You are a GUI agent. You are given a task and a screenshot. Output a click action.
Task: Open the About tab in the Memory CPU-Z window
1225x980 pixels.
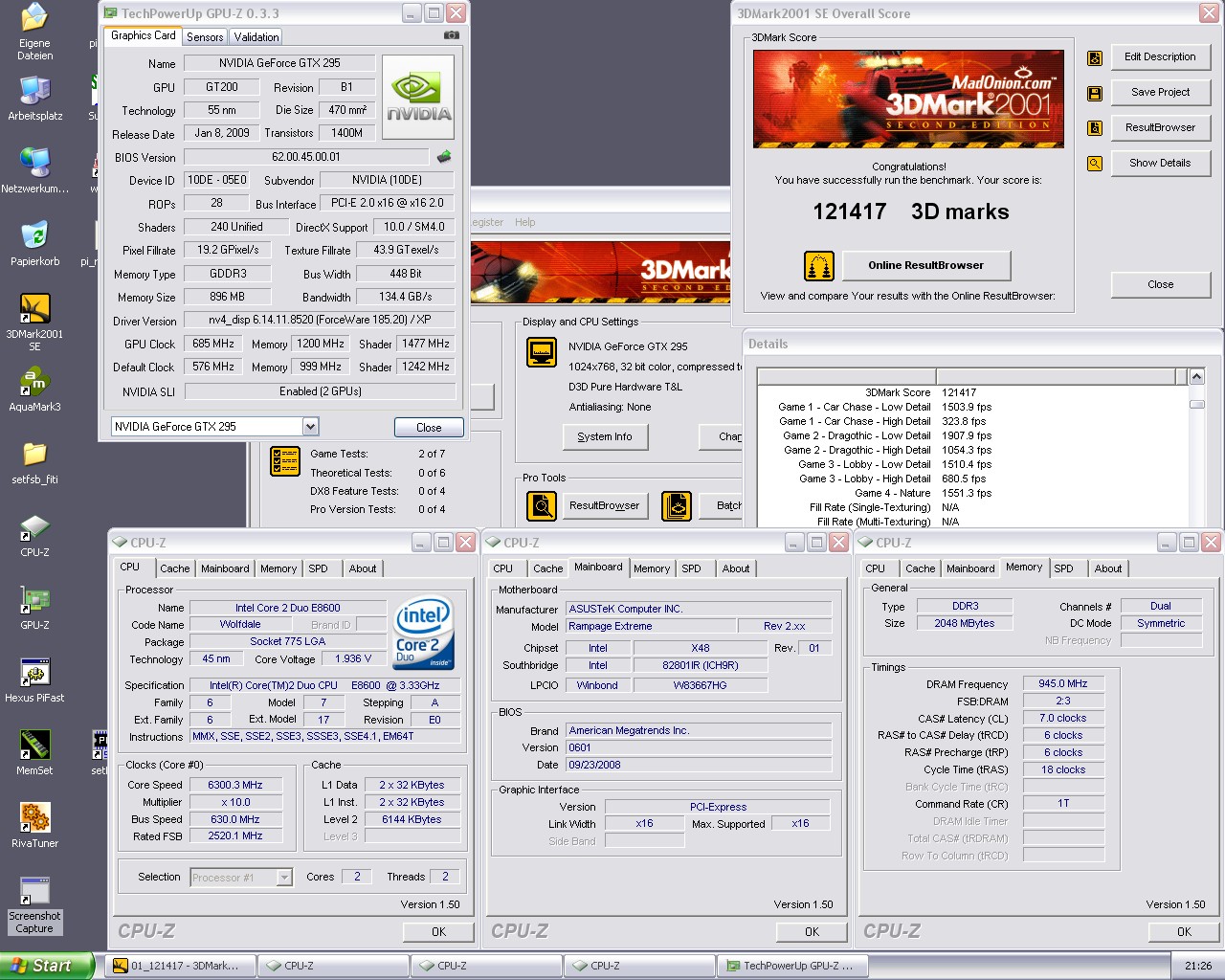1108,568
